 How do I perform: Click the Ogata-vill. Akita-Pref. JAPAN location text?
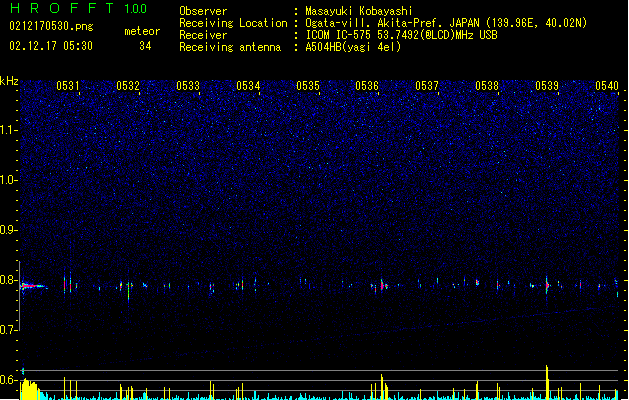pos(446,23)
